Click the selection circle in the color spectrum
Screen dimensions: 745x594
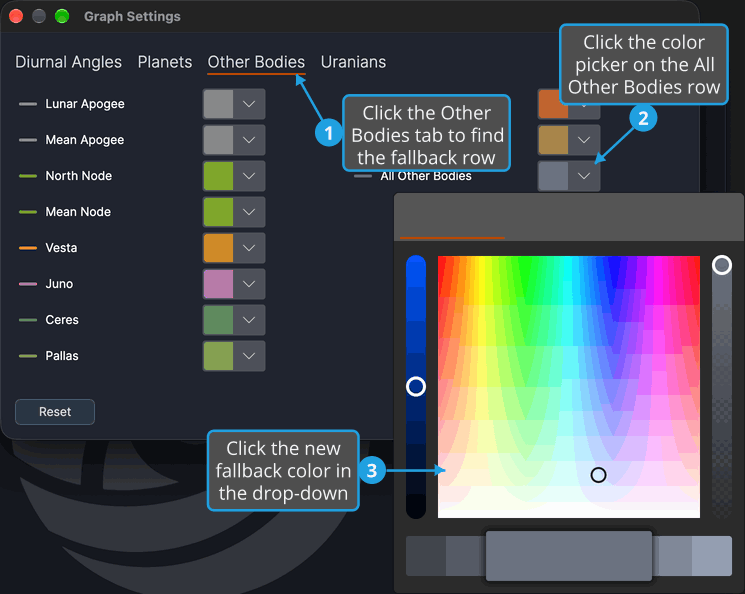[598, 475]
